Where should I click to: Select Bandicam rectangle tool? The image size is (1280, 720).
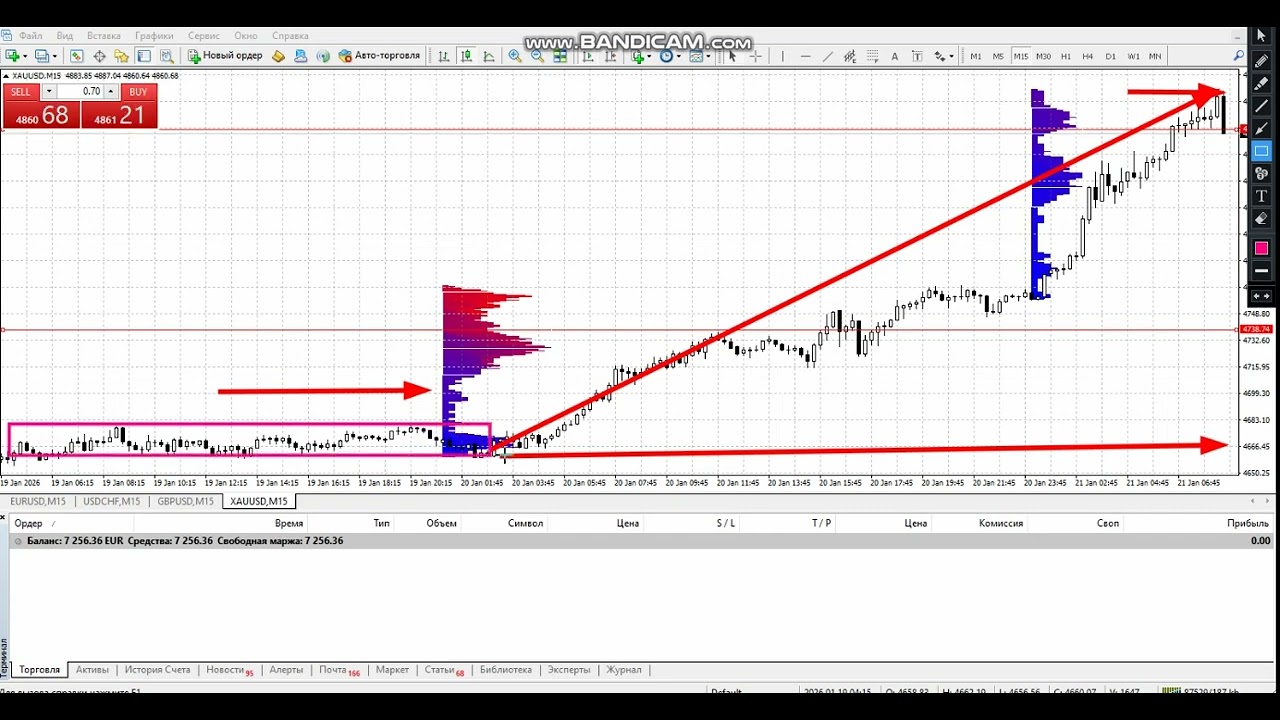1261,151
